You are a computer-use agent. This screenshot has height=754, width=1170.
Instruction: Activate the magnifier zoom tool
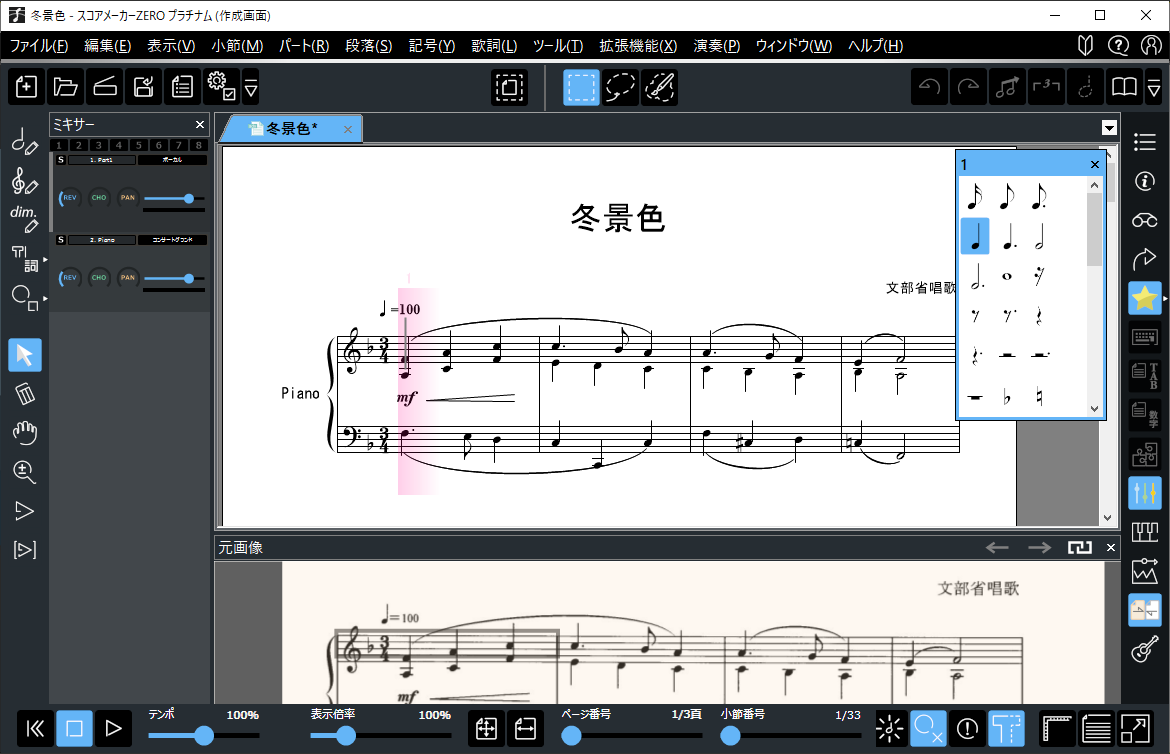[25, 471]
